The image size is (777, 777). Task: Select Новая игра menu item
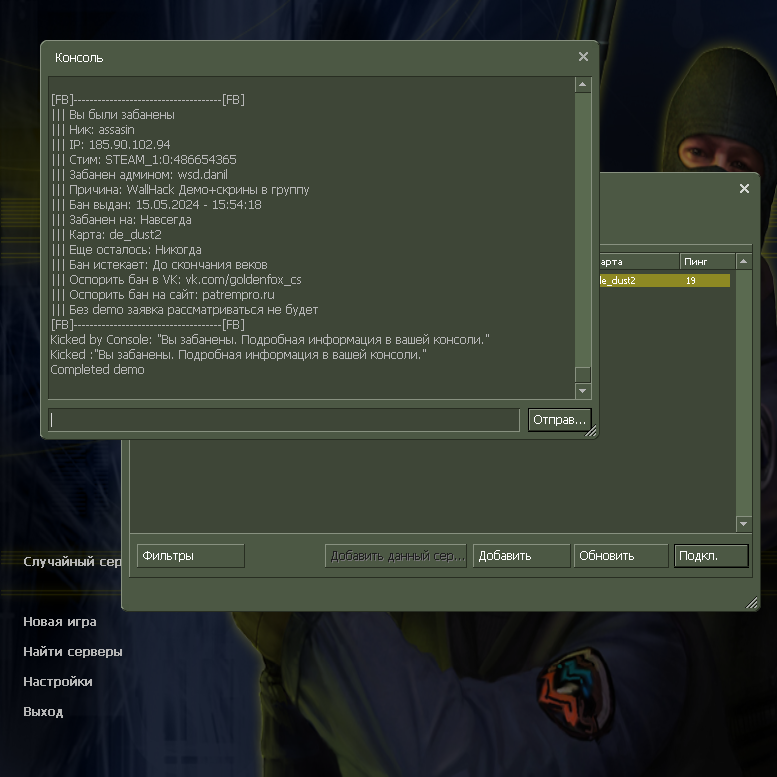click(x=60, y=621)
